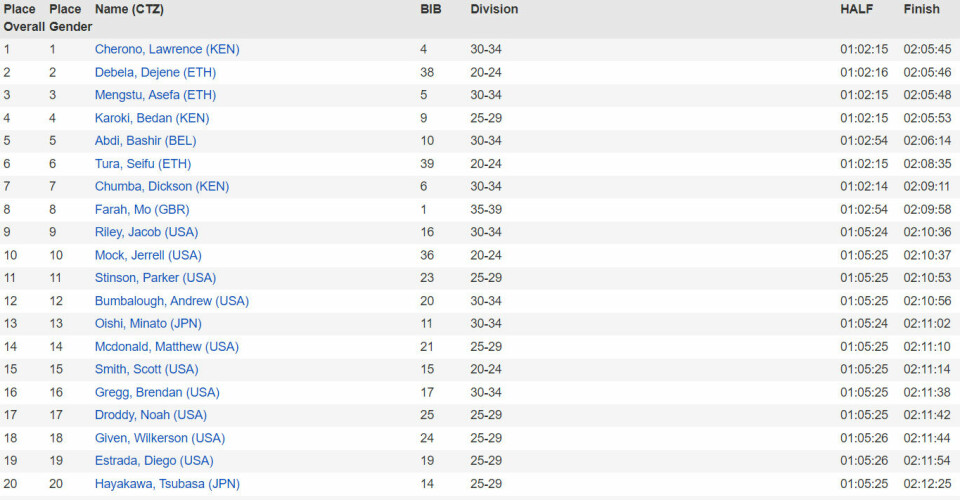The width and height of the screenshot is (960, 500).
Task: Select Riley, Jacob (USA) name link
Action: [147, 233]
